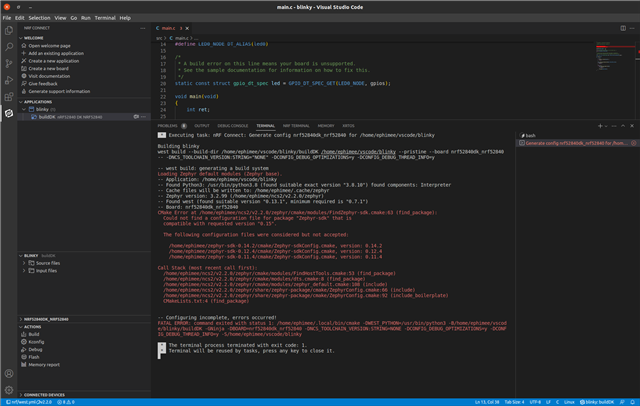This screenshot has height=406, width=640.
Task: Switch to the nRF Terminal tab
Action: 296,126
